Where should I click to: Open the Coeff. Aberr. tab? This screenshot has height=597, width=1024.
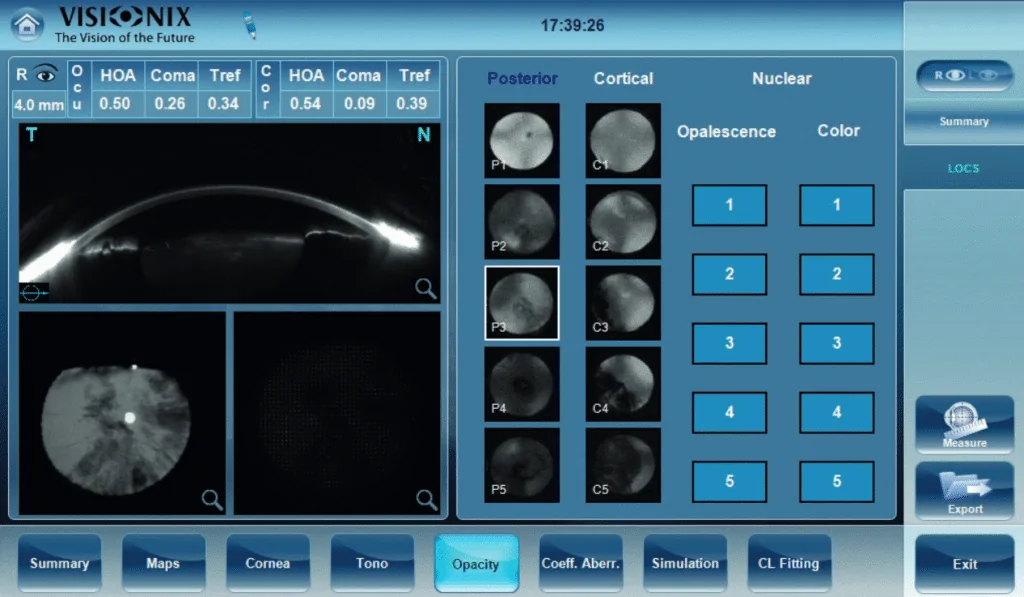click(580, 563)
